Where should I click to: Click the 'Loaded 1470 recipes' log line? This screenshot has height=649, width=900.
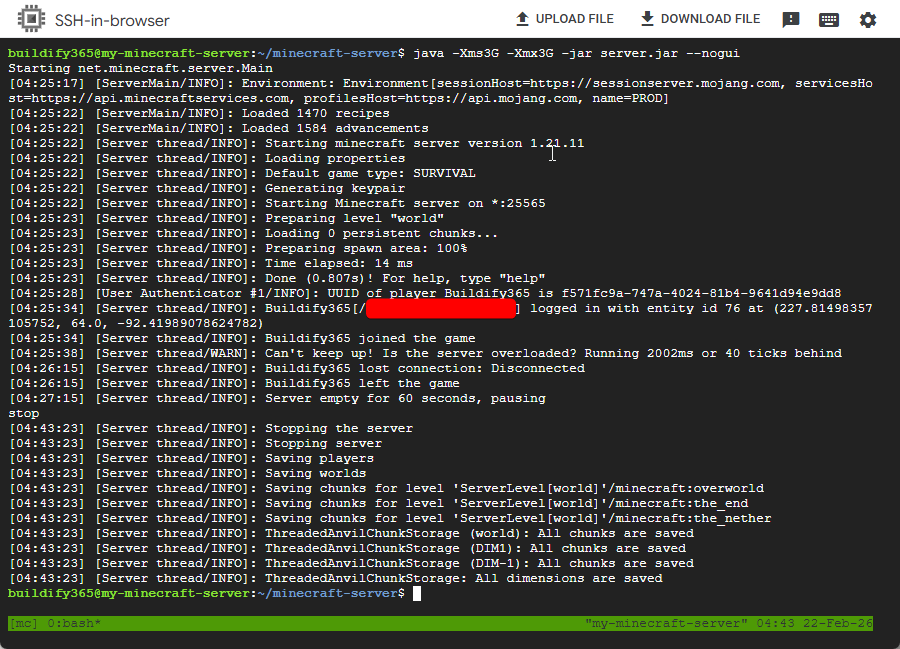[199, 113]
